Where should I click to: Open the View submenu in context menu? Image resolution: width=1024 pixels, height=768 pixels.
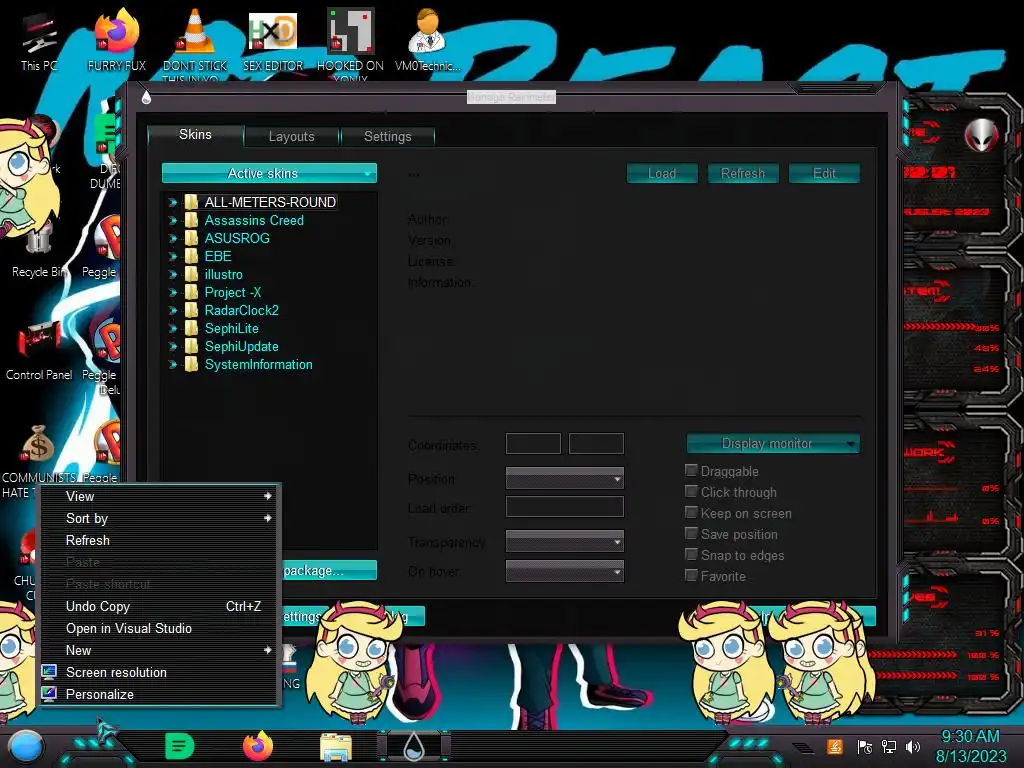(x=161, y=496)
